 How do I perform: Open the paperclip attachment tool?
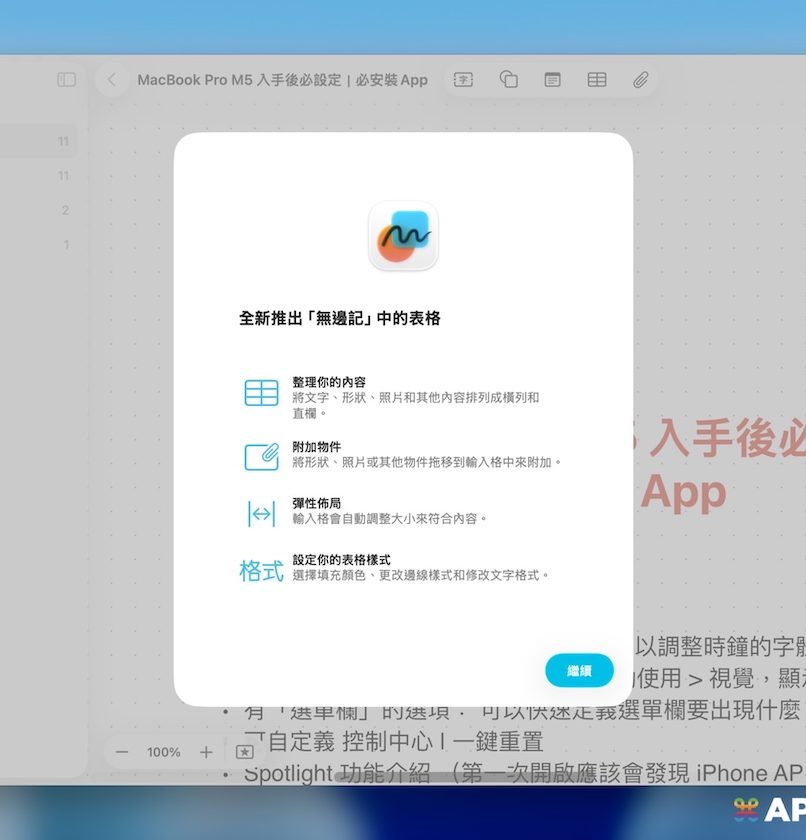[x=641, y=80]
